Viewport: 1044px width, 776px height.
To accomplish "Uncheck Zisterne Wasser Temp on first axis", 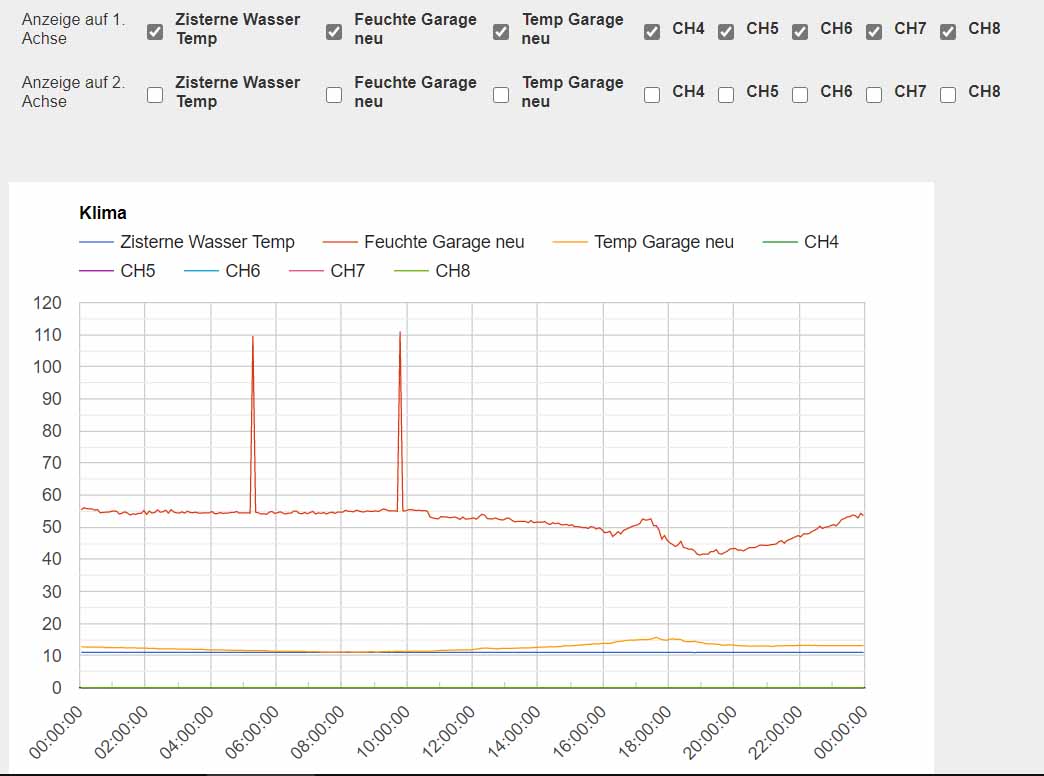I will (x=154, y=31).
